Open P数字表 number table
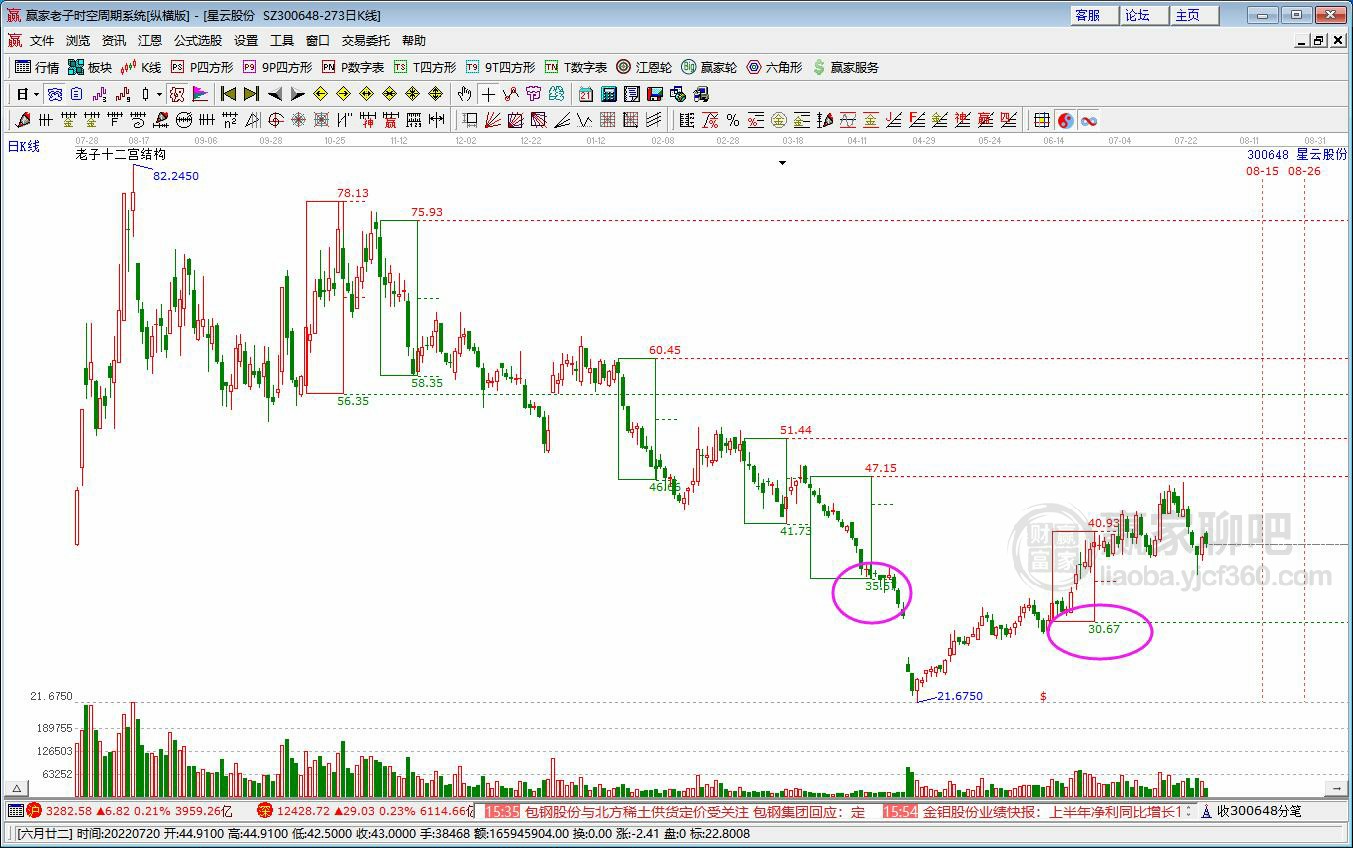This screenshot has width=1353, height=848. coord(353,67)
